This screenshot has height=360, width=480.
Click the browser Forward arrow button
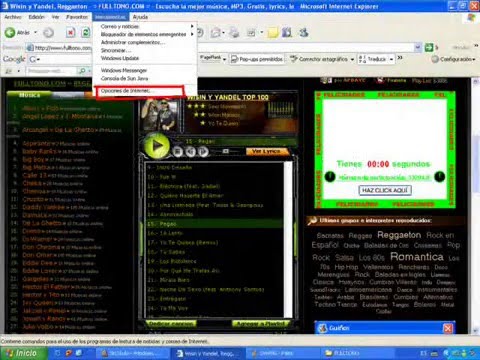pos(49,33)
